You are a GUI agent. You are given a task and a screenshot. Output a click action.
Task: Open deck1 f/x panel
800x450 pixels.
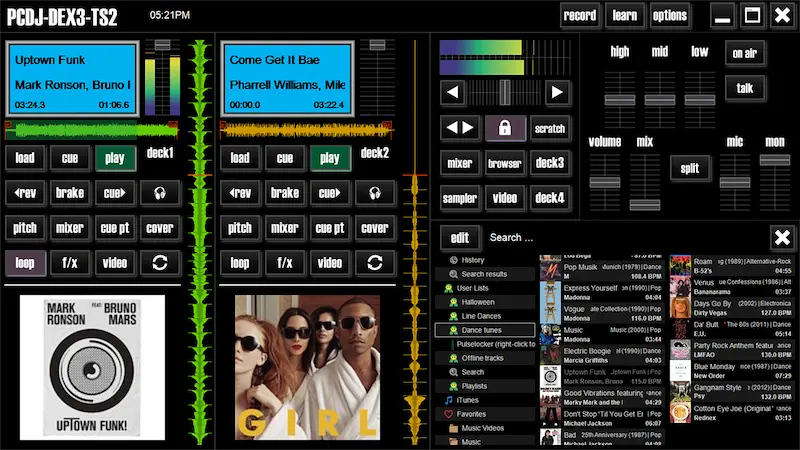click(x=70, y=263)
